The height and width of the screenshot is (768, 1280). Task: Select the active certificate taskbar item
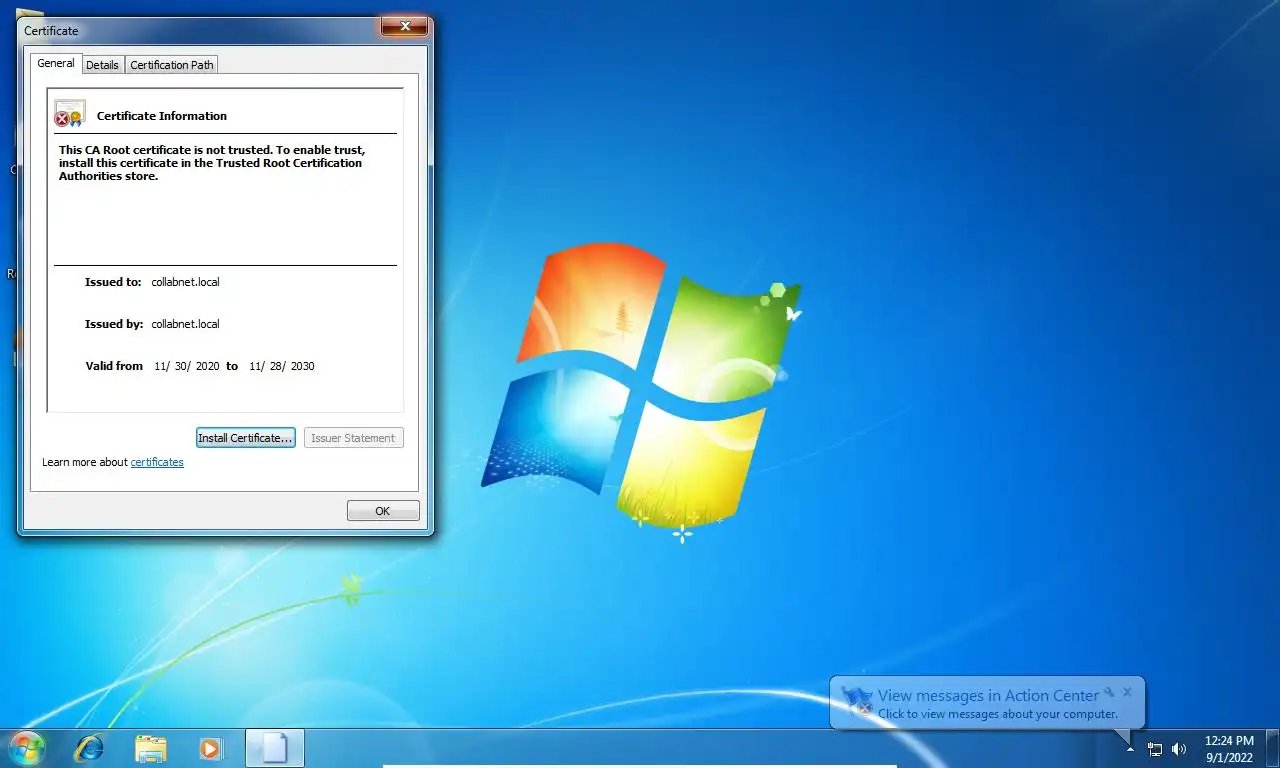(x=274, y=748)
